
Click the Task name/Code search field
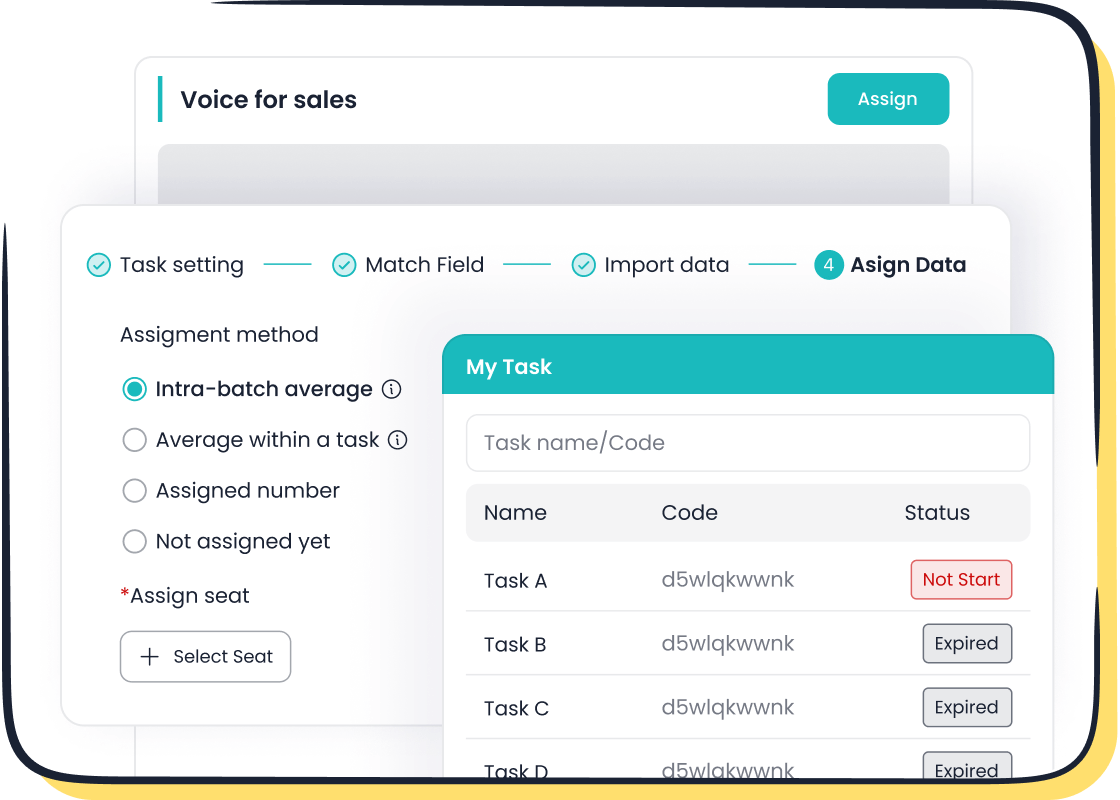click(x=747, y=443)
